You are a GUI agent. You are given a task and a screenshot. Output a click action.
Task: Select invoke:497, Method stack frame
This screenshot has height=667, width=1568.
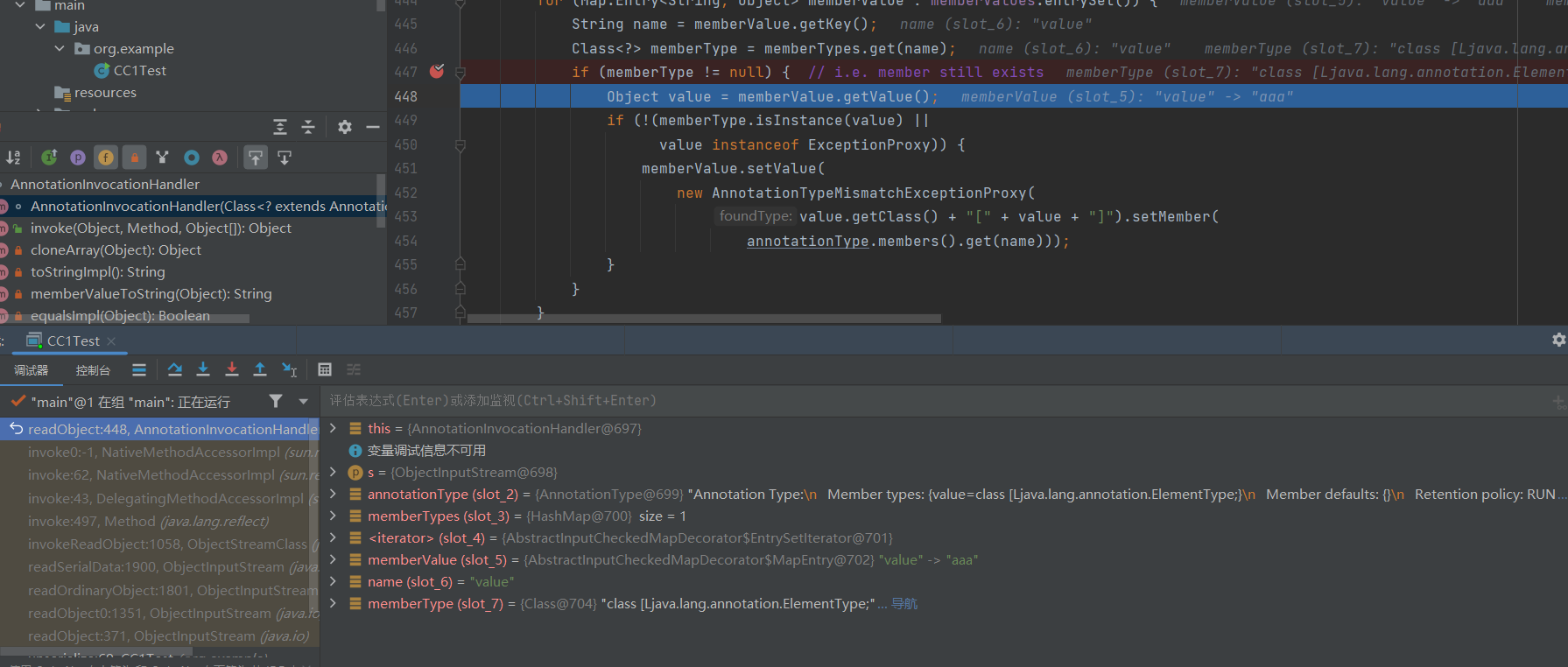[x=149, y=522]
